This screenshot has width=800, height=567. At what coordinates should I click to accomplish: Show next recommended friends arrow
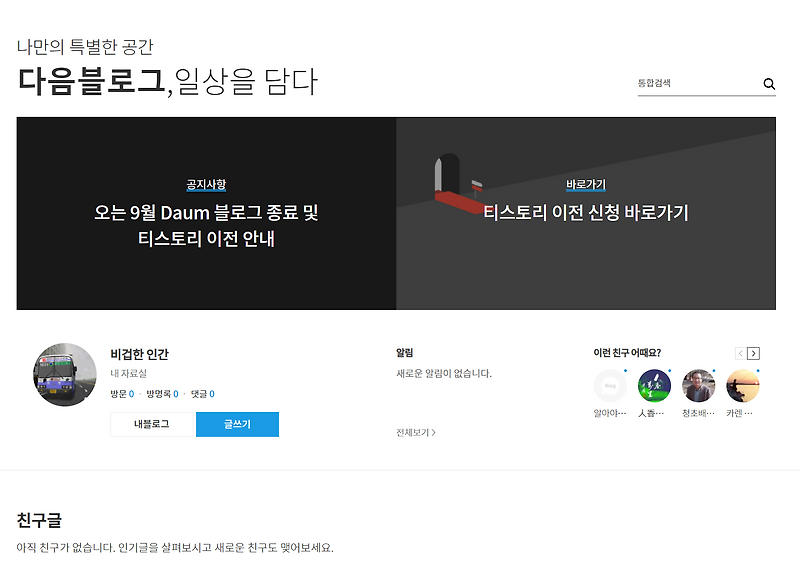coord(753,353)
